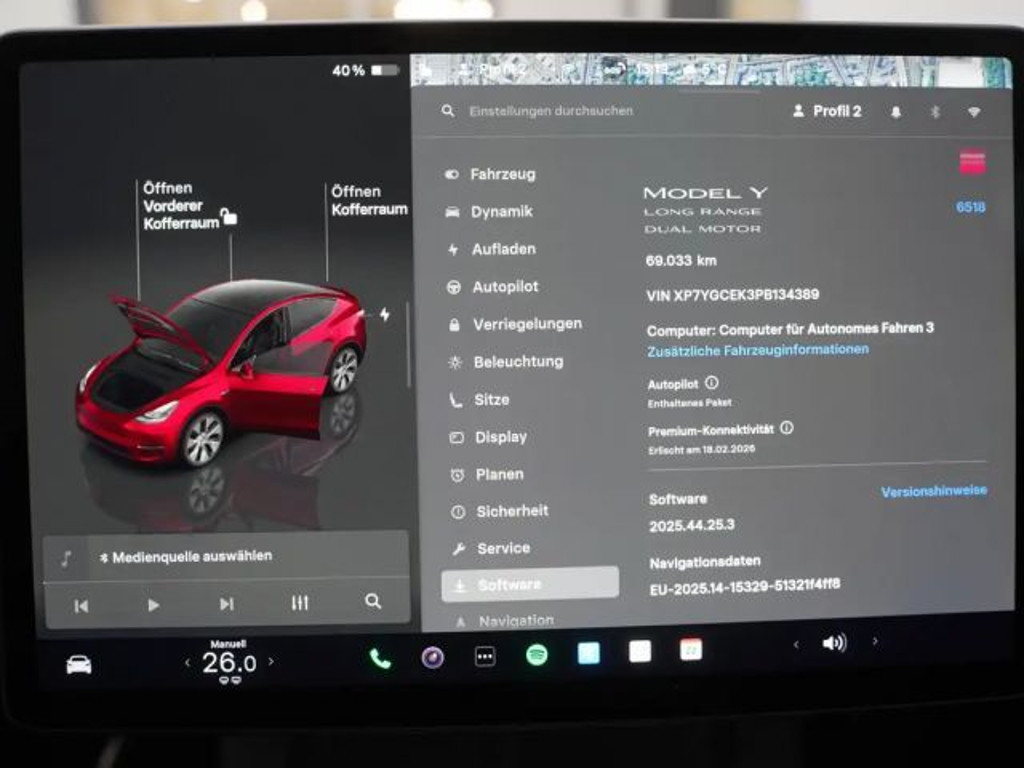Select the Sitze seat icon
The height and width of the screenshot is (768, 1024).
point(456,399)
